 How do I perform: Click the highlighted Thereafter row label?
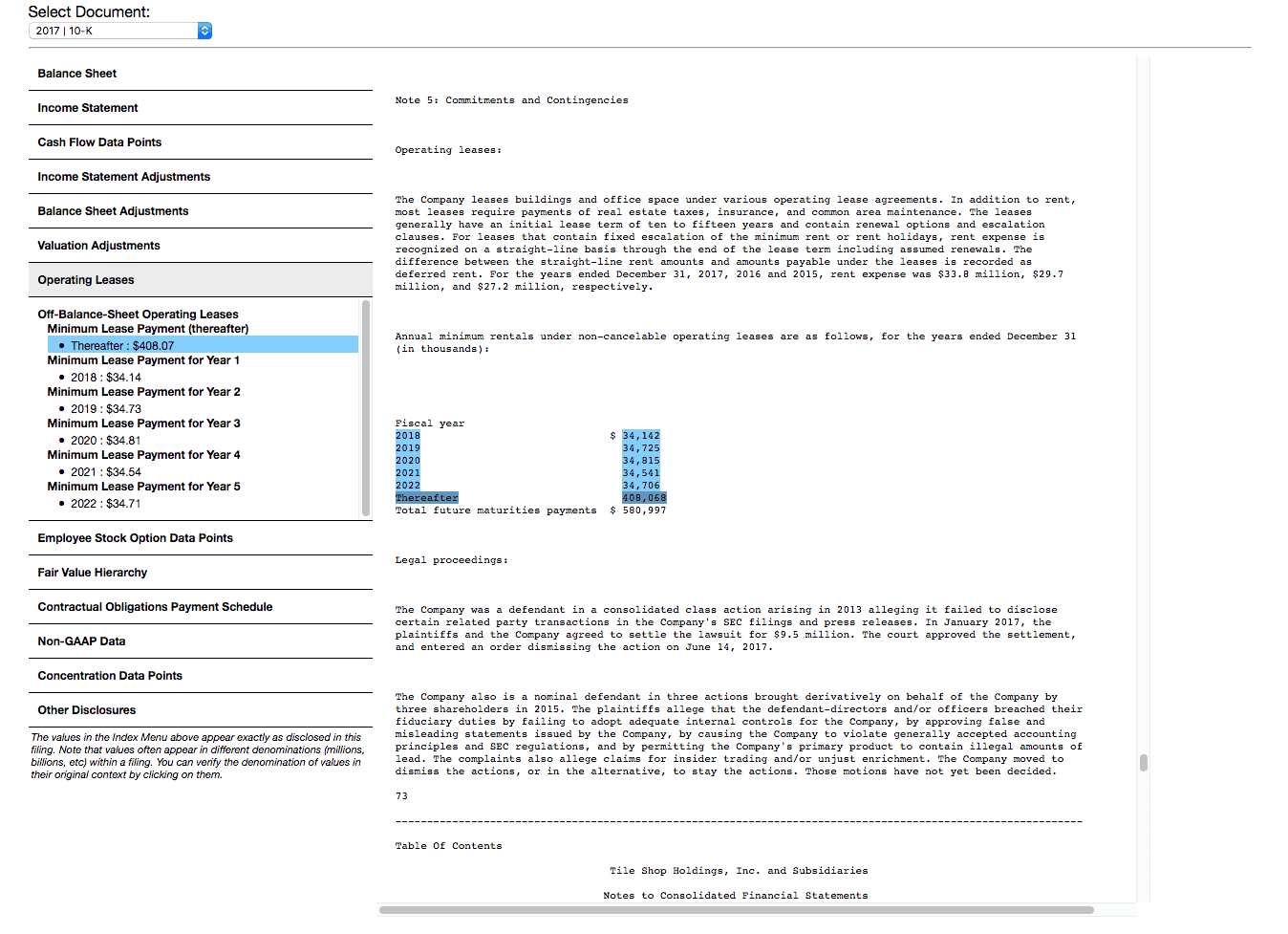tap(427, 498)
